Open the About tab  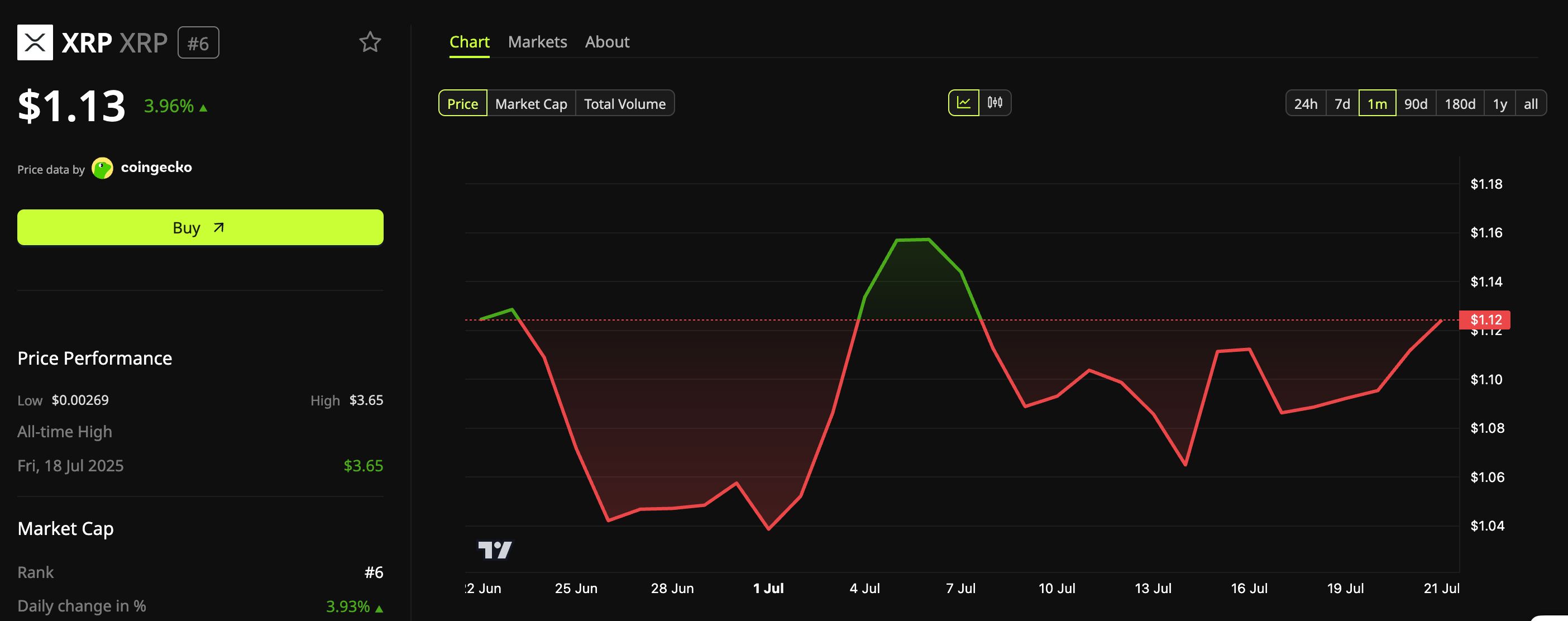point(607,42)
